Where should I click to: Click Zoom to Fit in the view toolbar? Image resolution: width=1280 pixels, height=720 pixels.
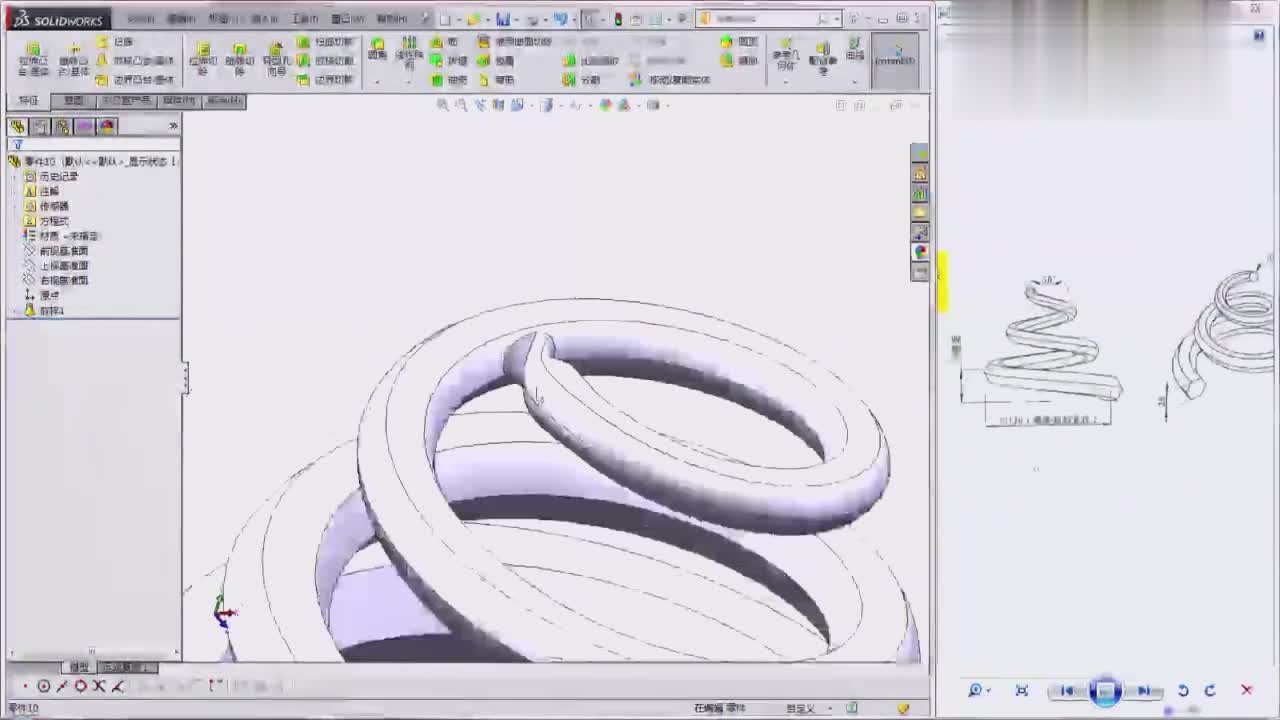[x=443, y=105]
